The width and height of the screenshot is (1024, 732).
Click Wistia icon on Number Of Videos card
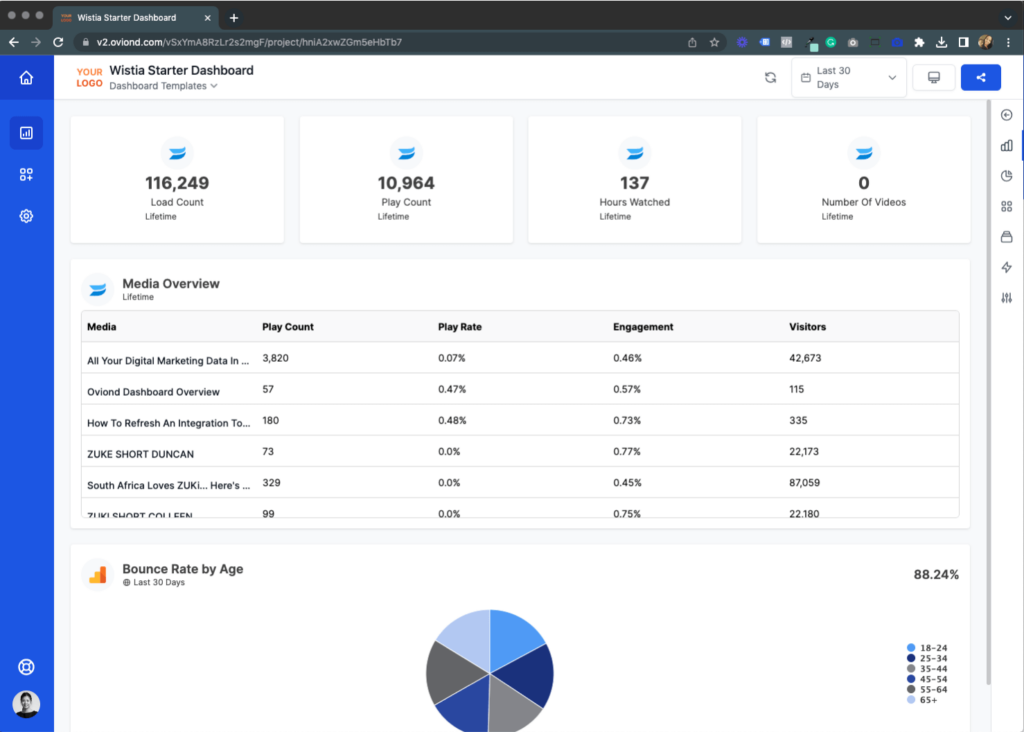(864, 153)
